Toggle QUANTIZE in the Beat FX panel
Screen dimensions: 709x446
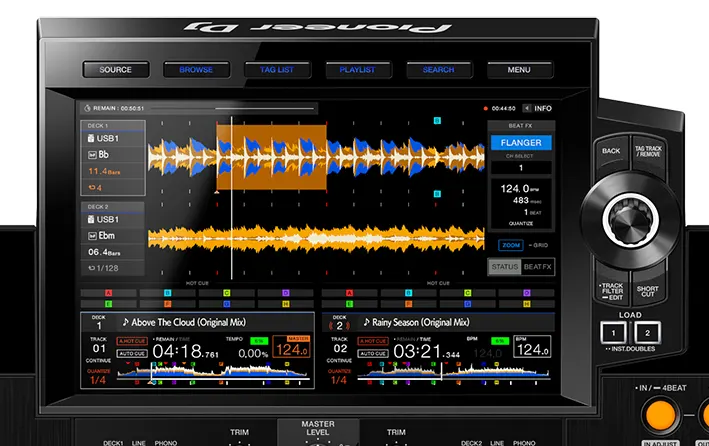point(521,223)
